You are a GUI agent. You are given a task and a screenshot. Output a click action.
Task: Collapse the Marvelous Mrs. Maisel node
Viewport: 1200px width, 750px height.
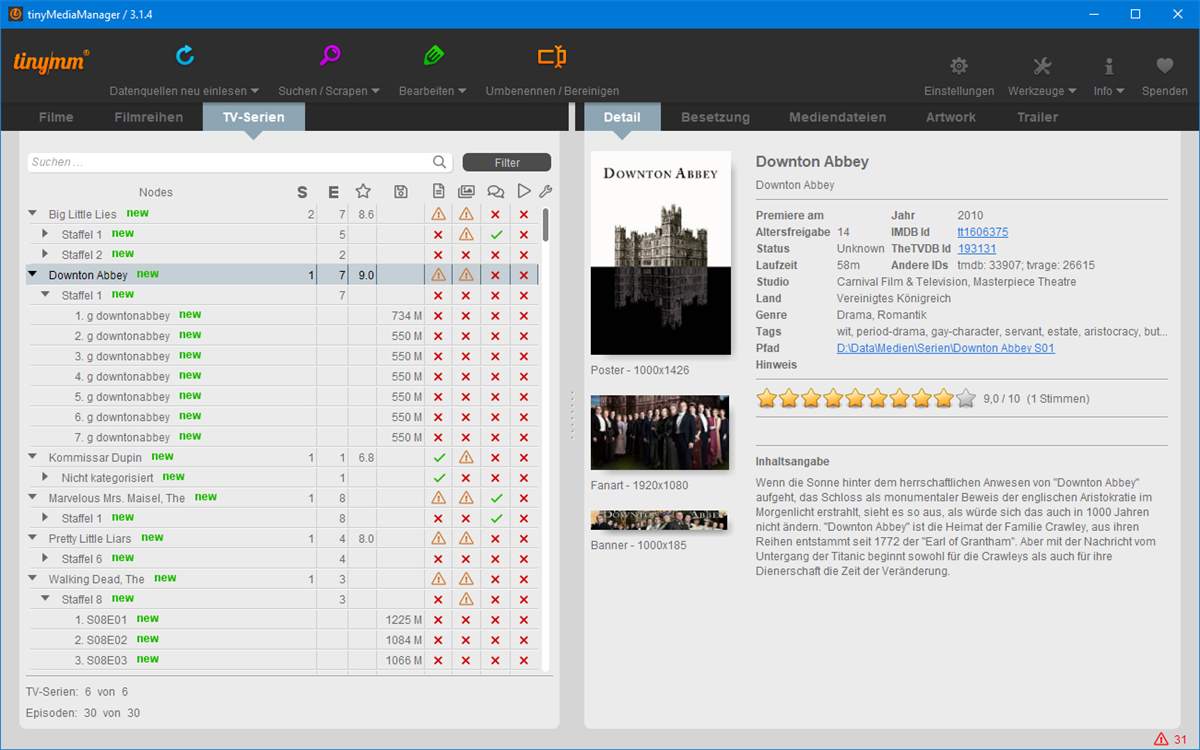(x=32, y=498)
